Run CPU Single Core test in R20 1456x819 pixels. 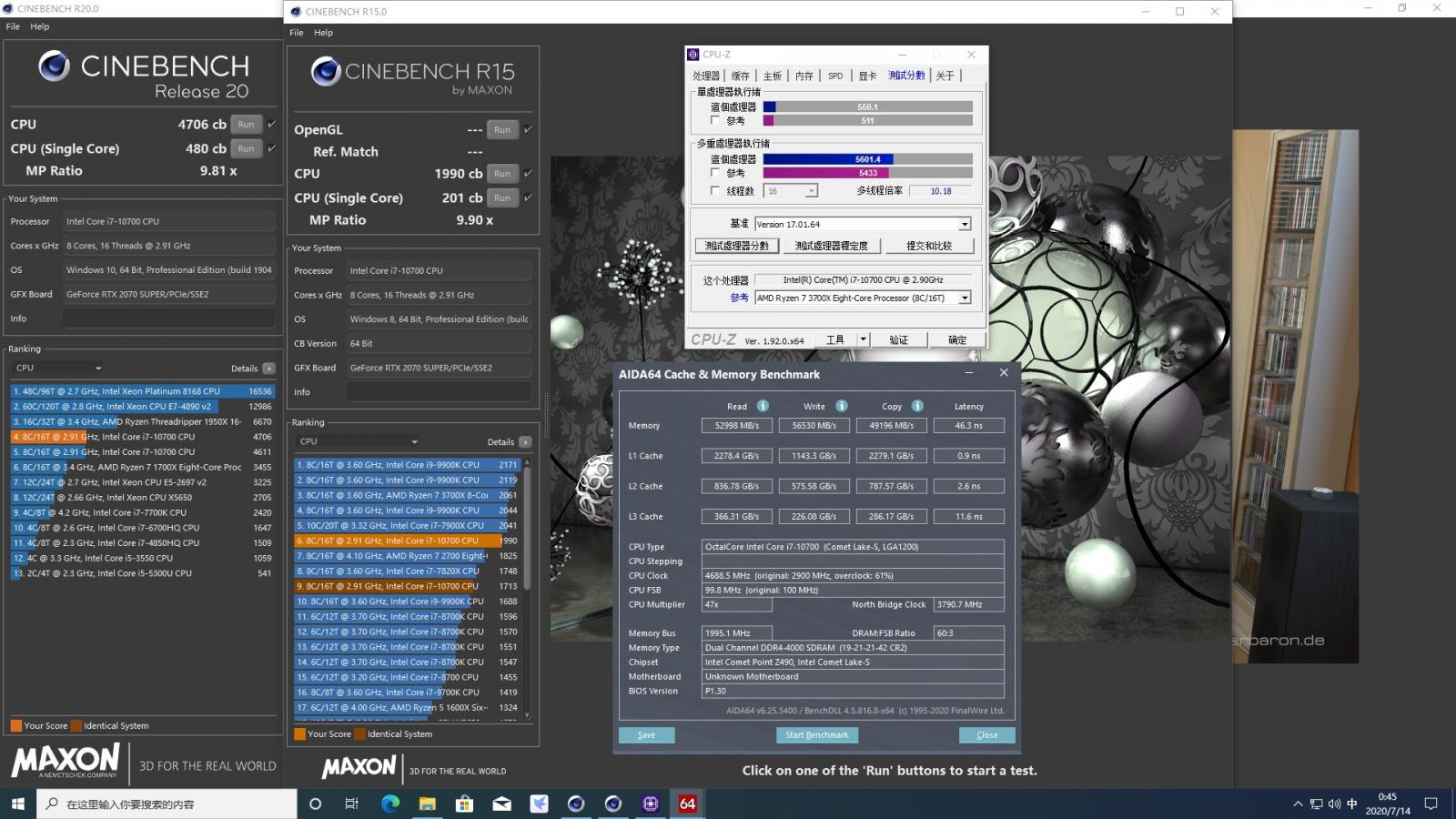click(246, 148)
